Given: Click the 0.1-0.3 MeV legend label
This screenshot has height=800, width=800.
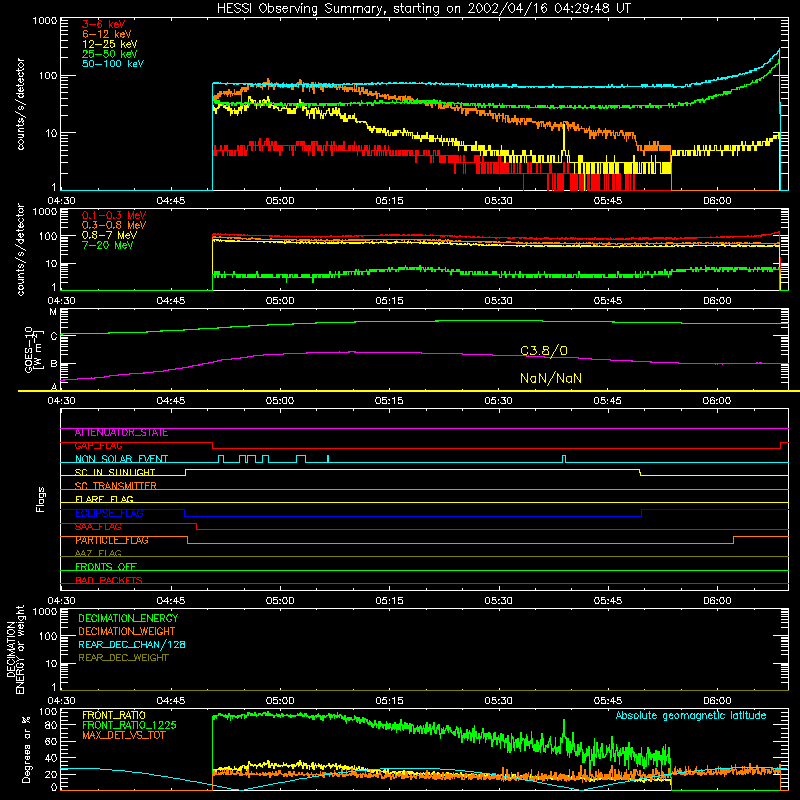Looking at the screenshot, I should [114, 215].
